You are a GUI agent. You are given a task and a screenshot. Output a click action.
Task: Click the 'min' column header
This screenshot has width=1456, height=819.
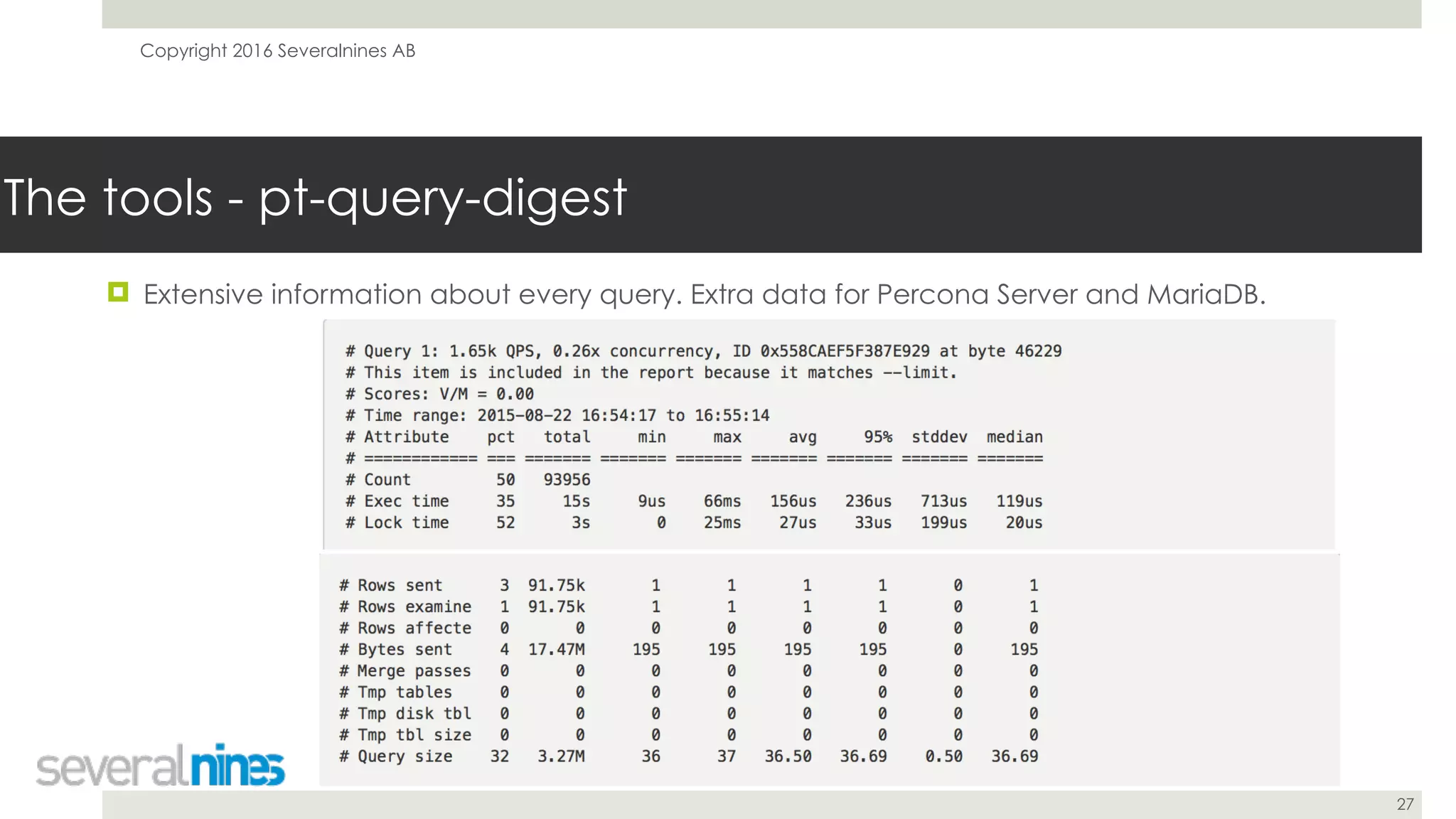(652, 437)
